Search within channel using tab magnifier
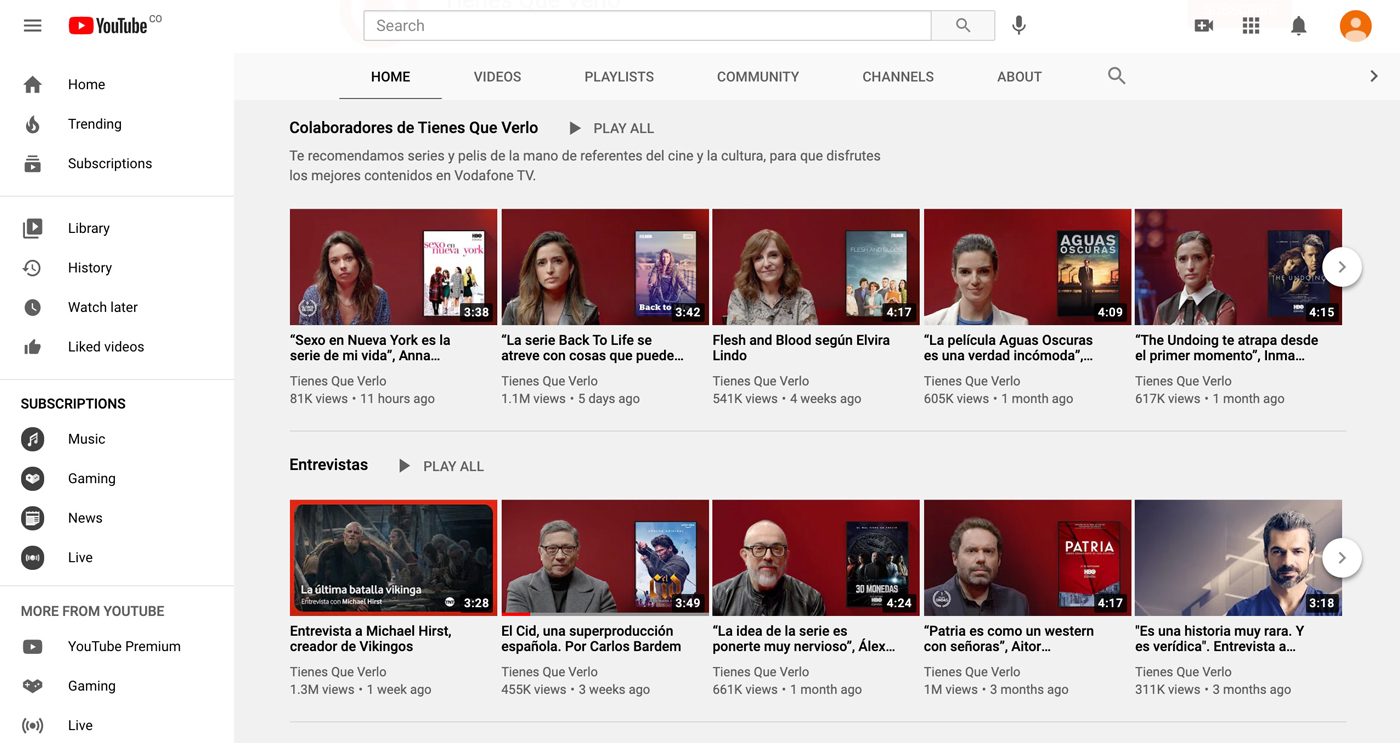The image size is (1400, 743). (1116, 76)
